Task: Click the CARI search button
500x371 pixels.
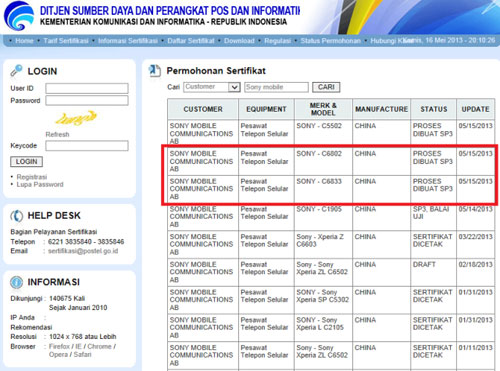Action: (326, 87)
